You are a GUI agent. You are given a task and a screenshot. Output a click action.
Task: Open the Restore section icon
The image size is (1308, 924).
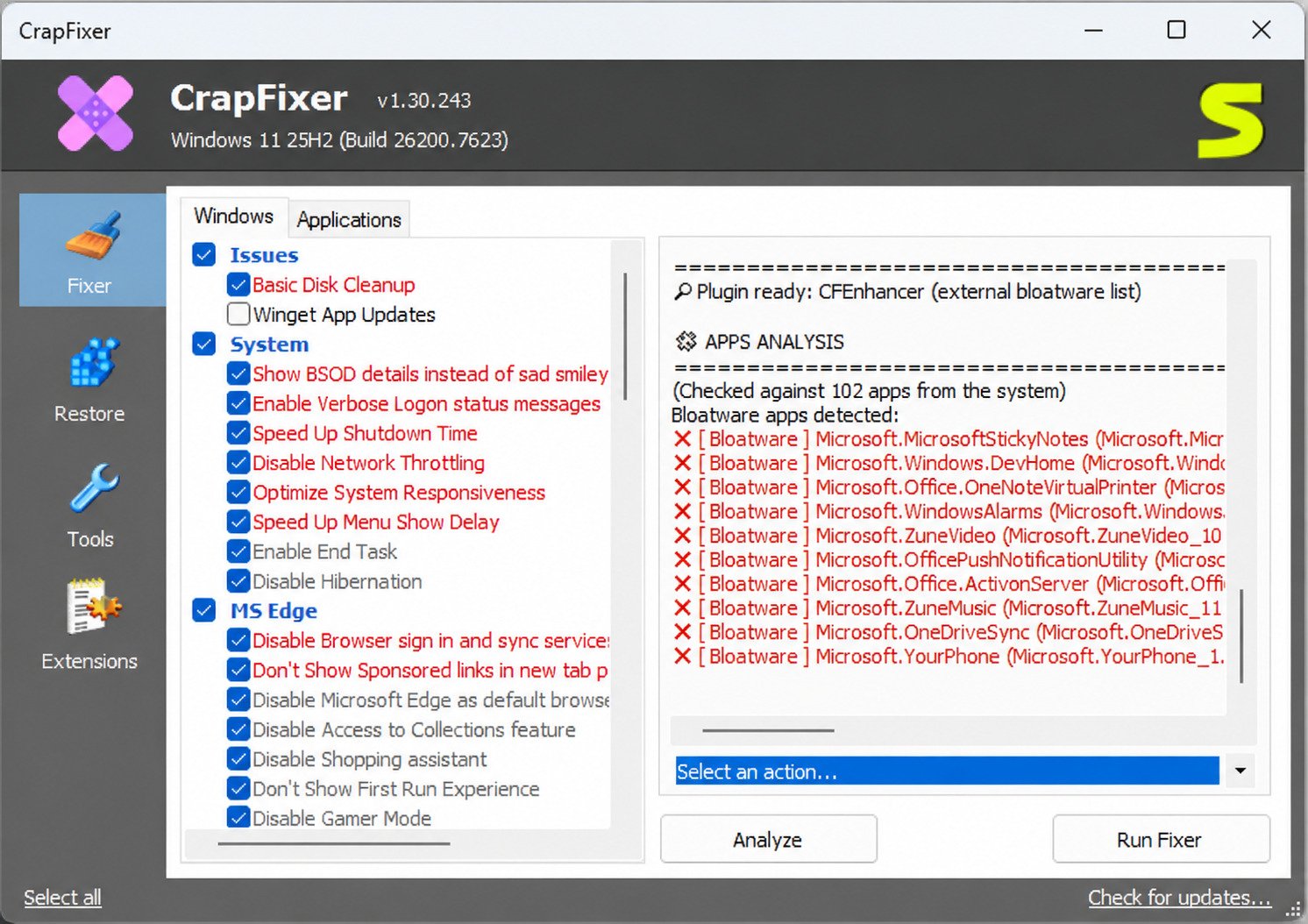[x=92, y=362]
